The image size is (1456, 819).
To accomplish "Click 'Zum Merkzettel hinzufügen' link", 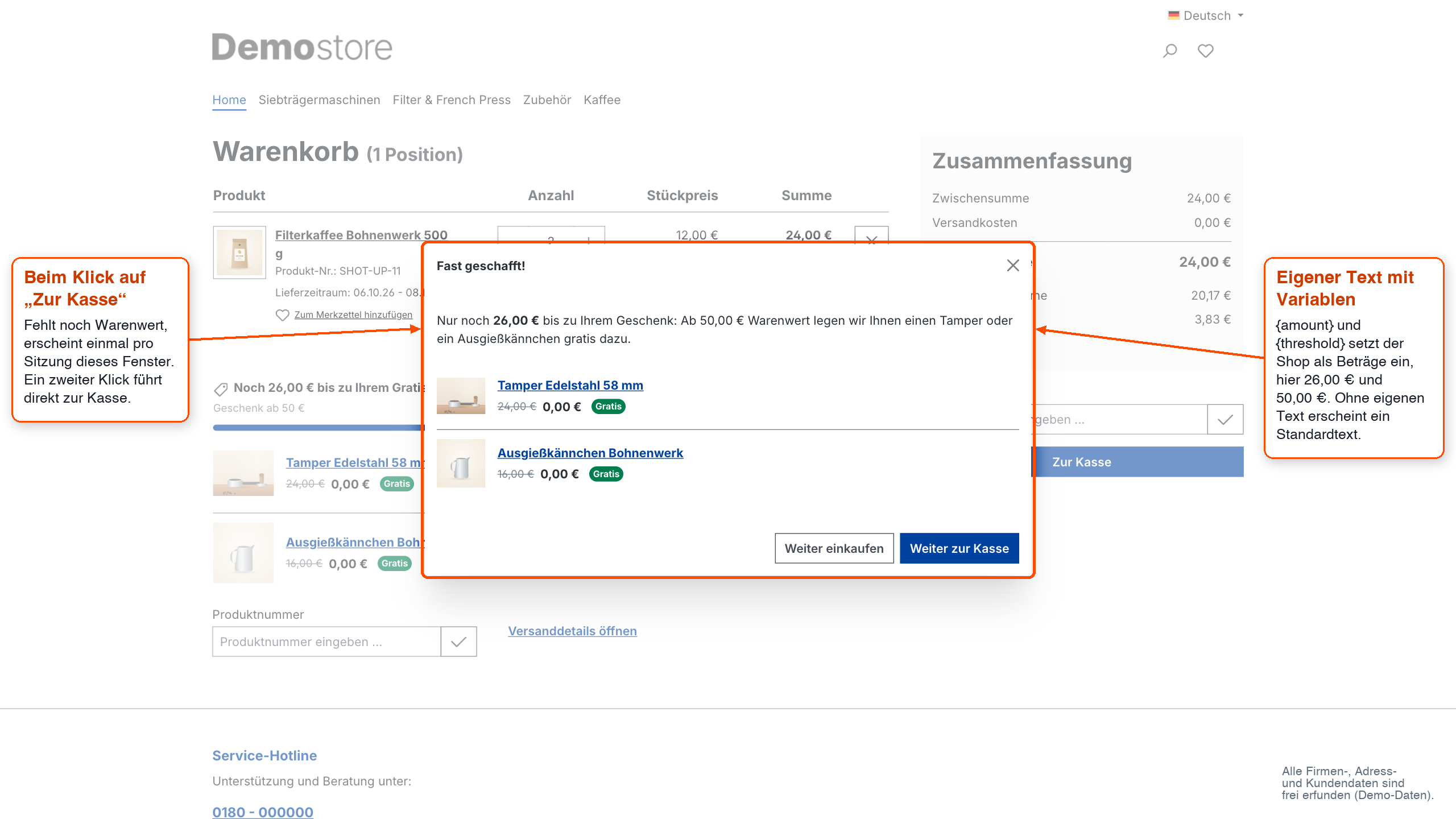I will 353,315.
